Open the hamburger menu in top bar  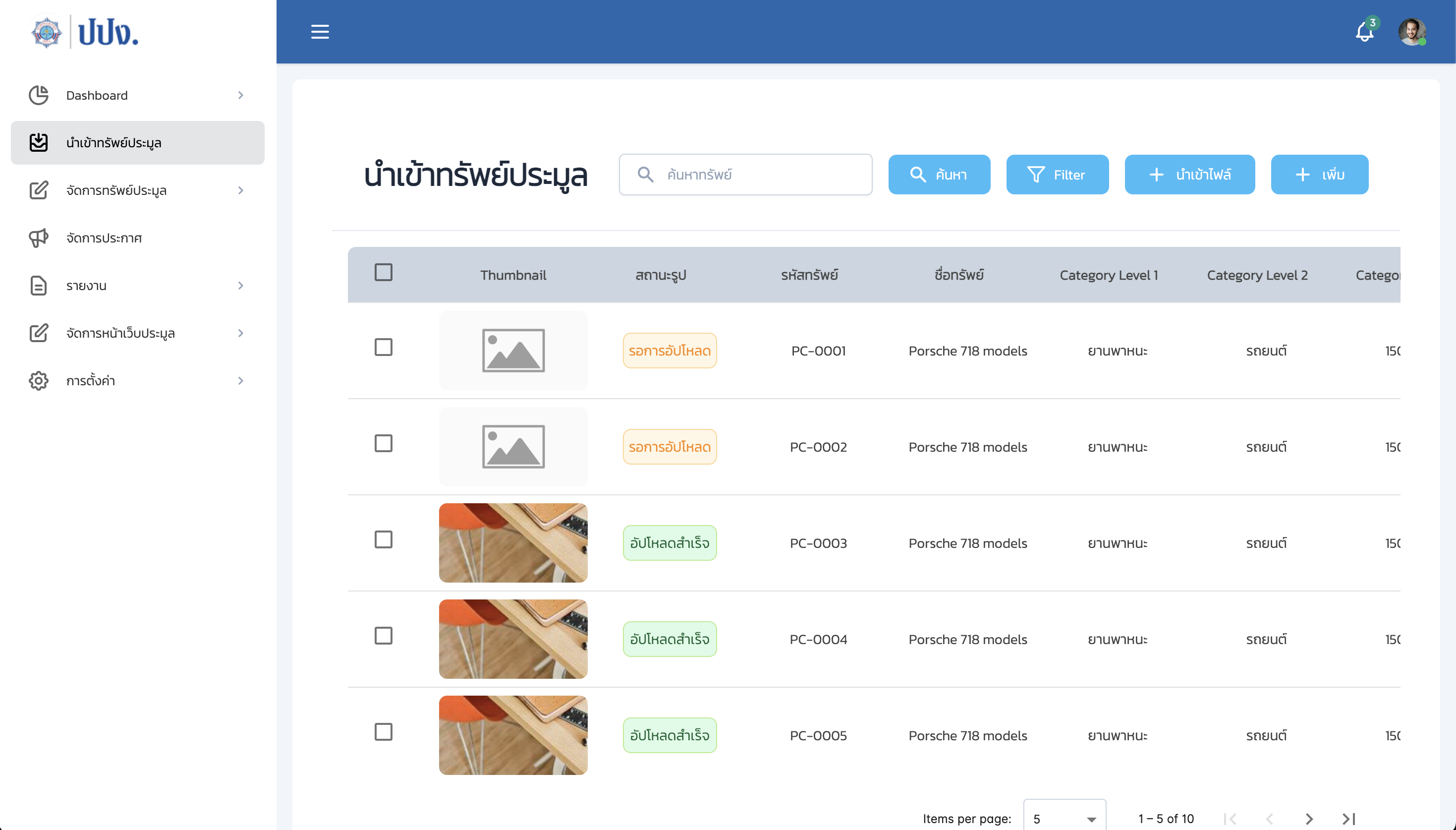[320, 31]
